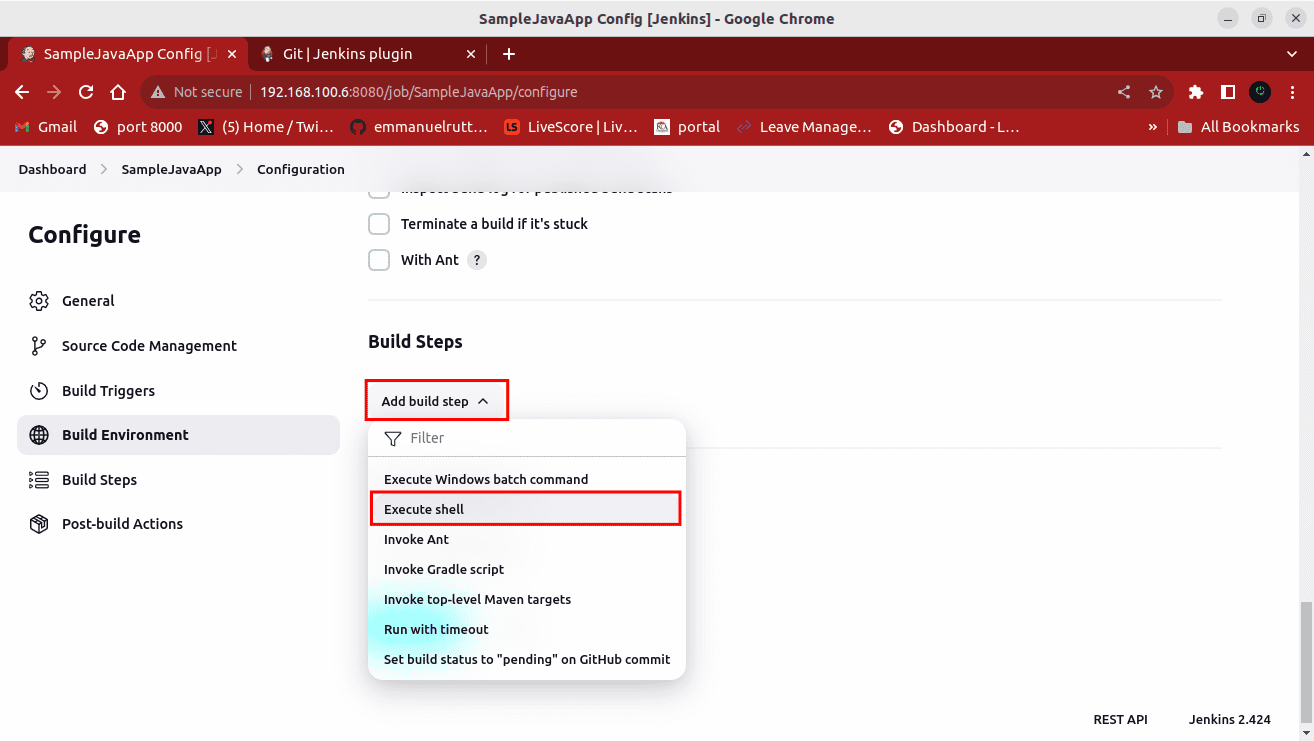1314x741 pixels.
Task: Click the Build Triggers clock icon
Action: 39,391
